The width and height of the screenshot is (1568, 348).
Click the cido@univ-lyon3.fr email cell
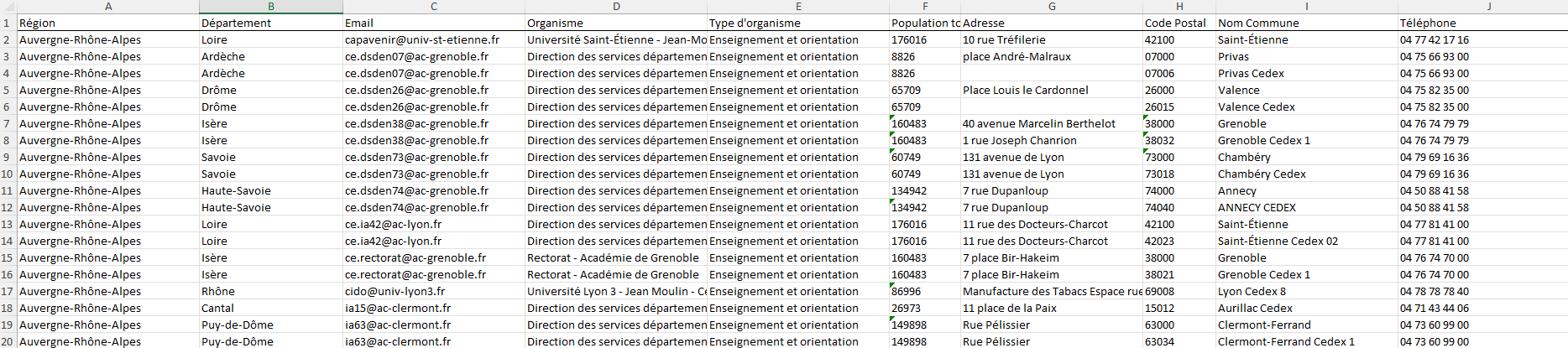point(434,291)
